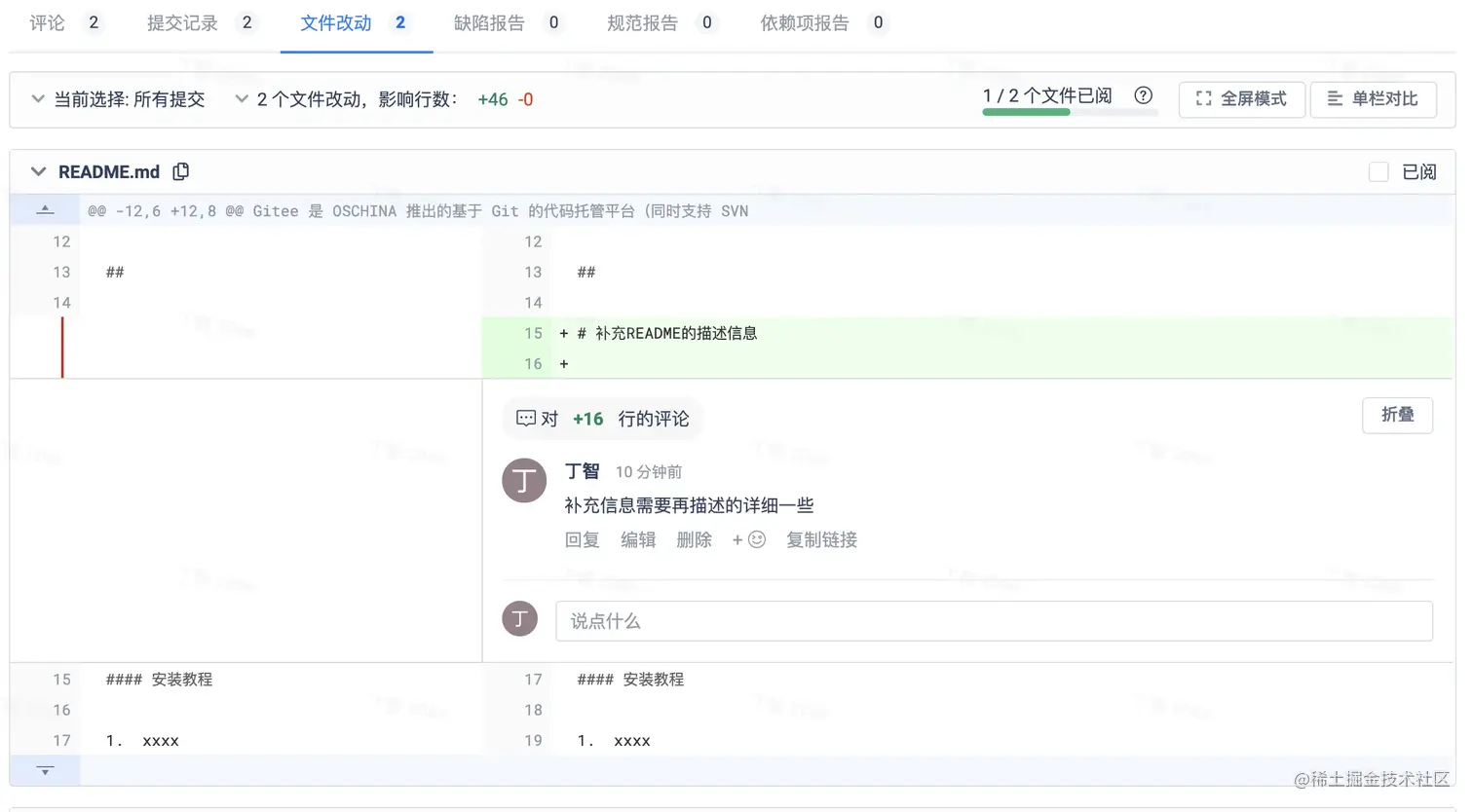Open the 缺陷报告 tab
The height and width of the screenshot is (812, 1473).
(508, 22)
